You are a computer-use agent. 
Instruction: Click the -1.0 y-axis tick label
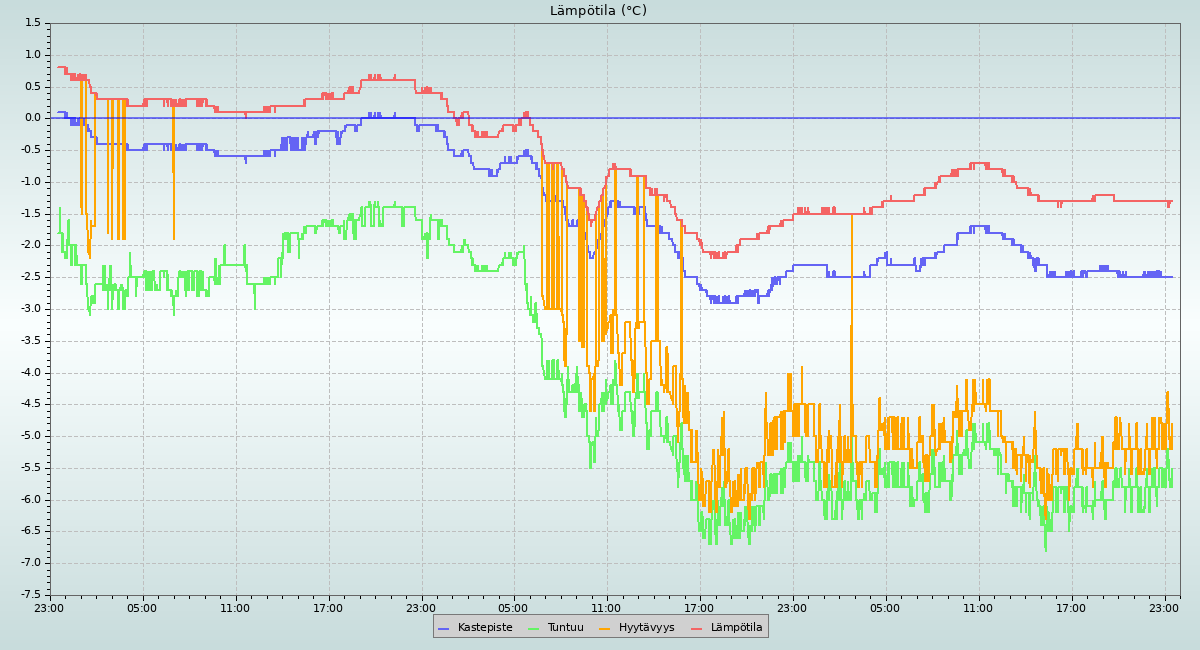[30, 182]
